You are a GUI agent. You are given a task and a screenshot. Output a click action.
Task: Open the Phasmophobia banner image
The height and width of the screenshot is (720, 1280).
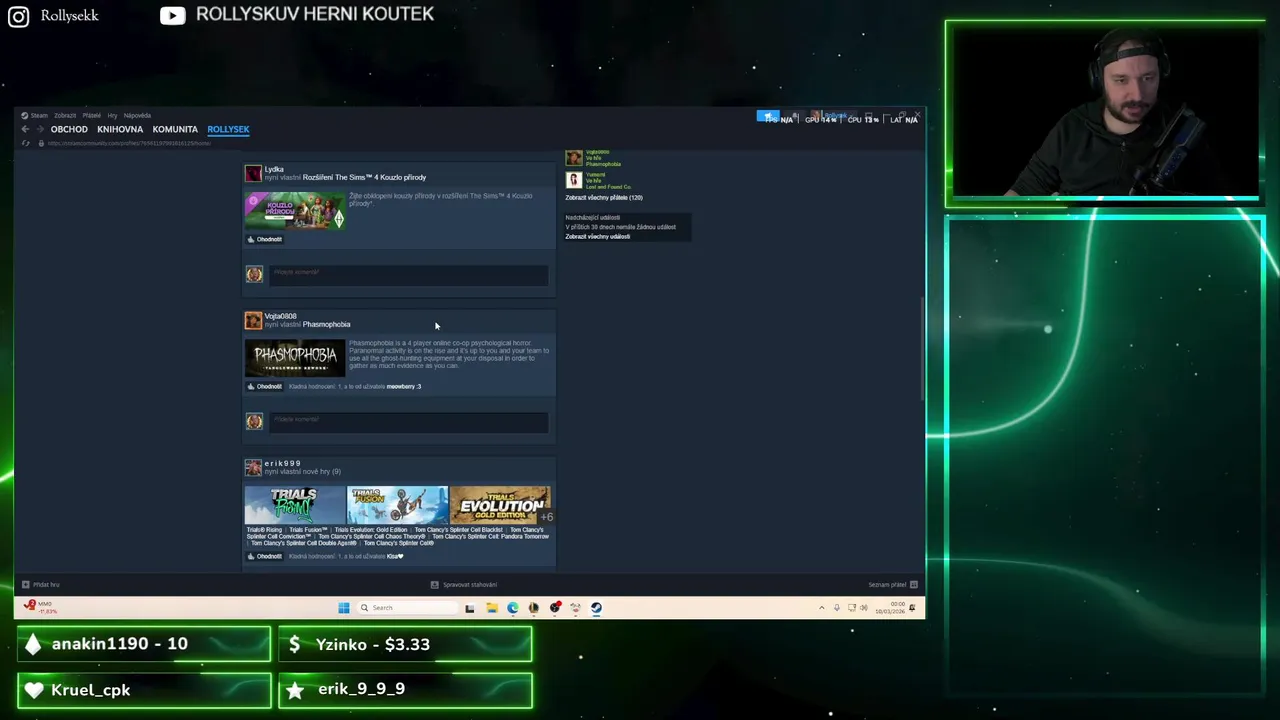295,357
